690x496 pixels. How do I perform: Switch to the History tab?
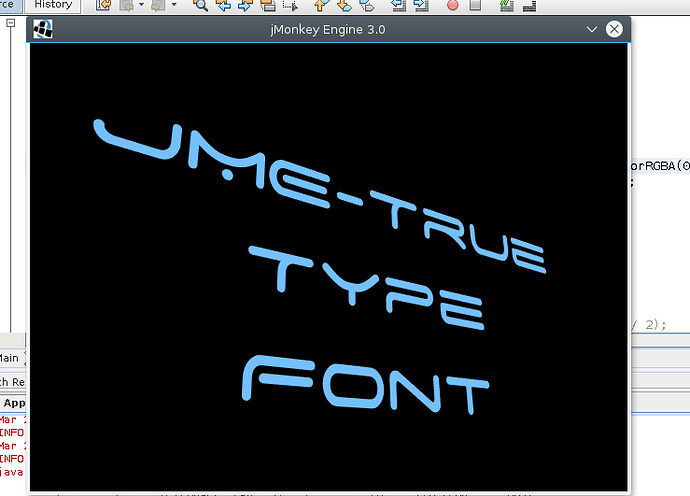tap(52, 4)
